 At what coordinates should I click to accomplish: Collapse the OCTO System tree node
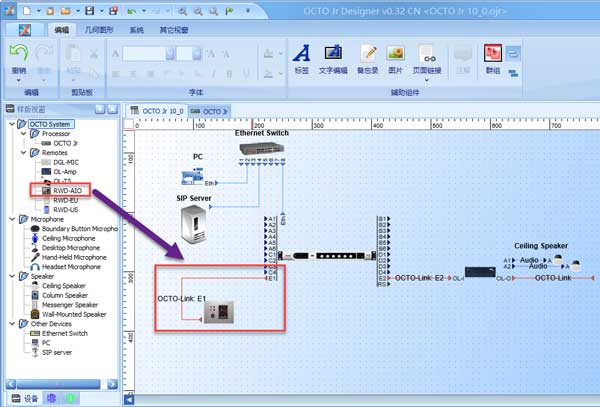pyautogui.click(x=11, y=124)
